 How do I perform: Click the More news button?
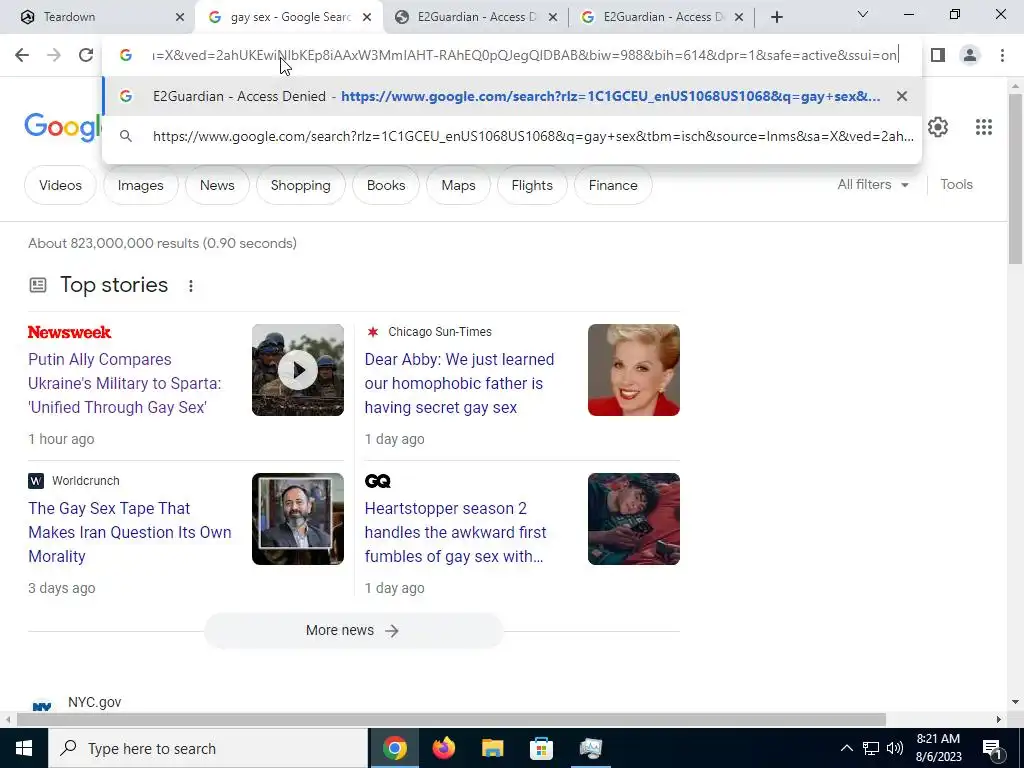[353, 630]
